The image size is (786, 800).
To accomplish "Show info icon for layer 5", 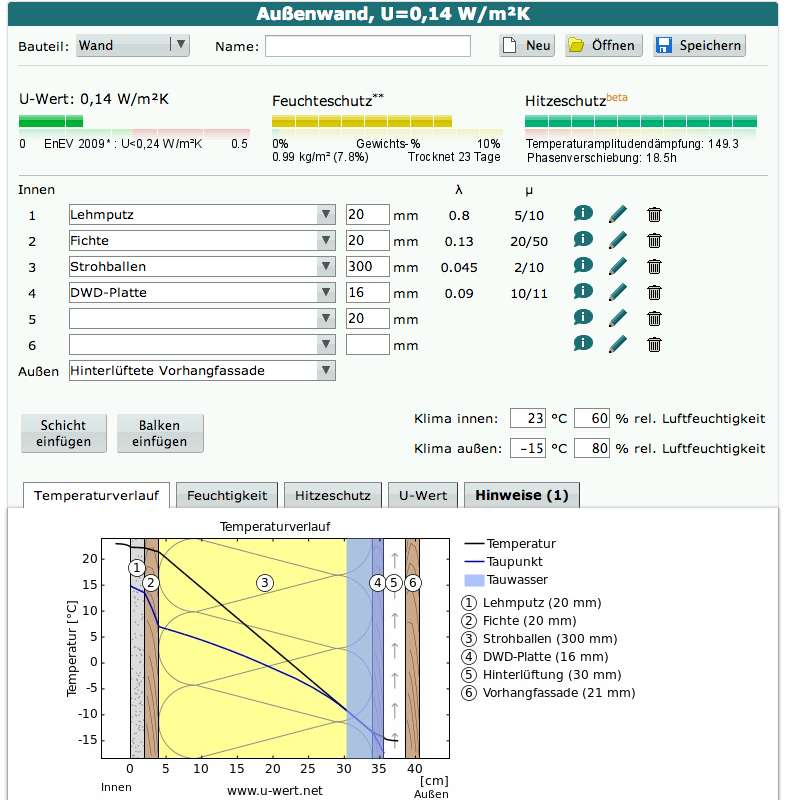I will [583, 317].
